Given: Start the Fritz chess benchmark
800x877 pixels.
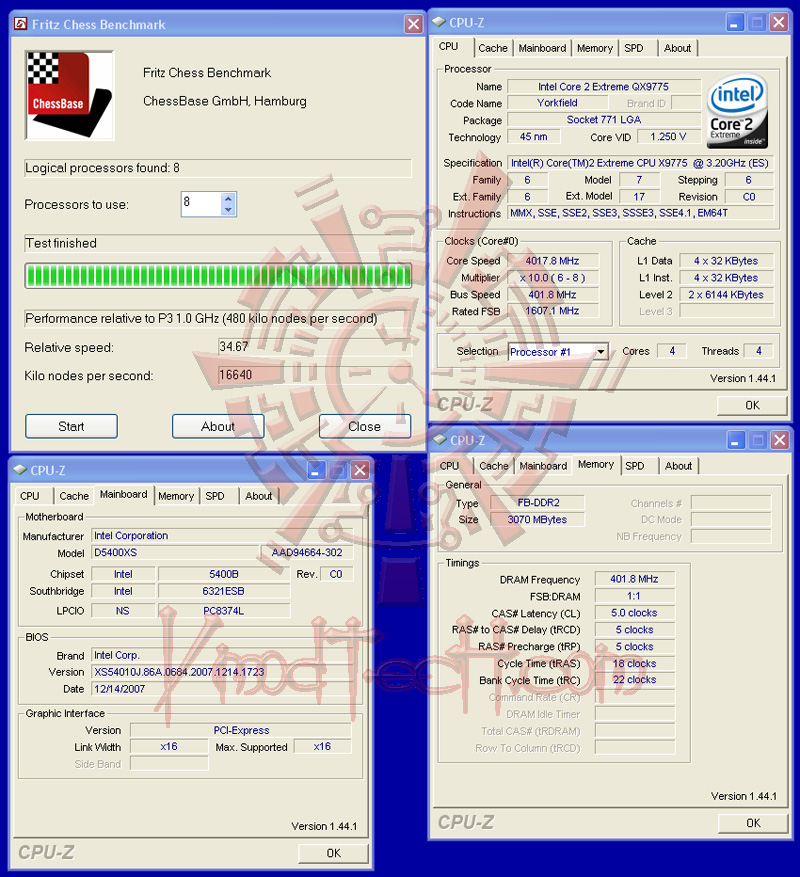Looking at the screenshot, I should tap(71, 426).
